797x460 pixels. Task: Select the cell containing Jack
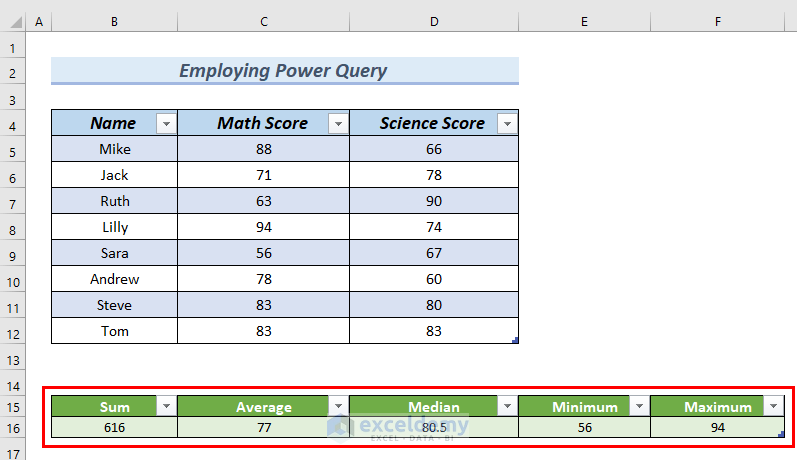tap(114, 175)
